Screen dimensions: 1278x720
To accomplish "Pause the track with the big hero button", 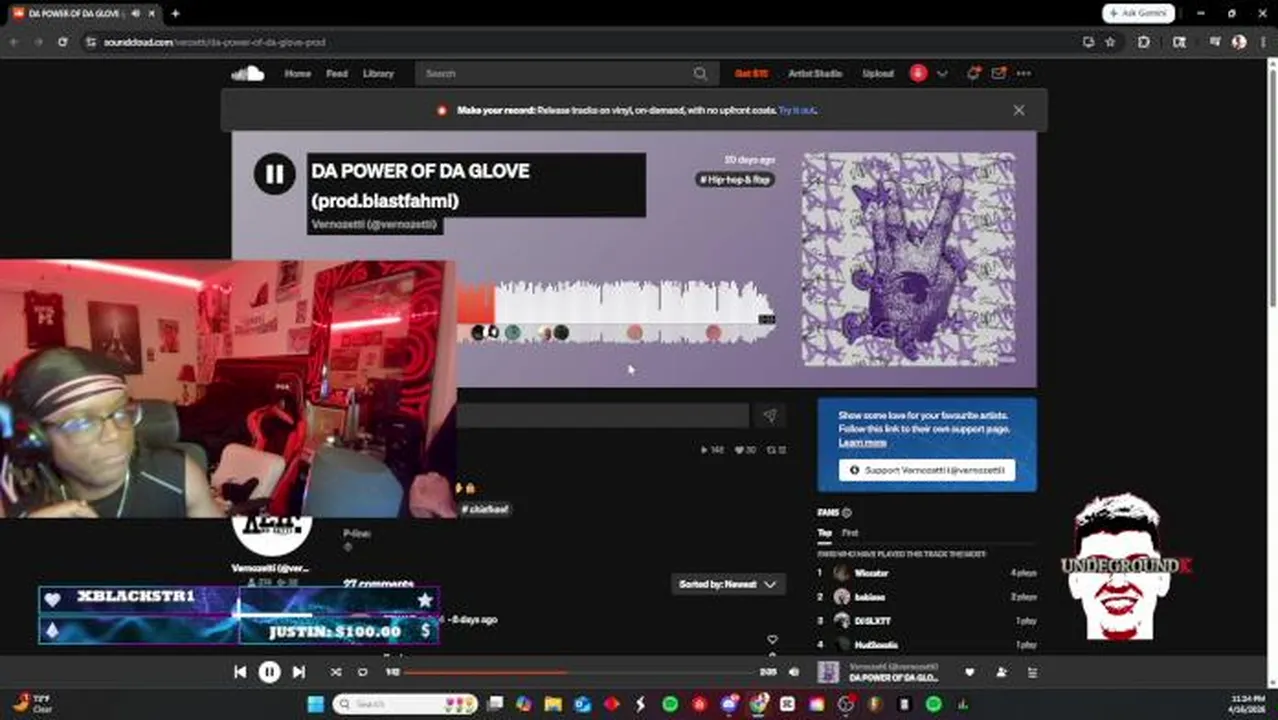I will coord(274,174).
